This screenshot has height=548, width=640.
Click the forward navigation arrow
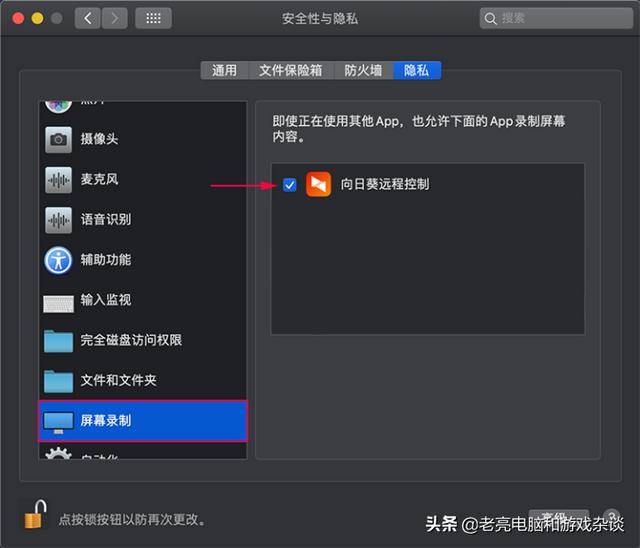(x=115, y=18)
